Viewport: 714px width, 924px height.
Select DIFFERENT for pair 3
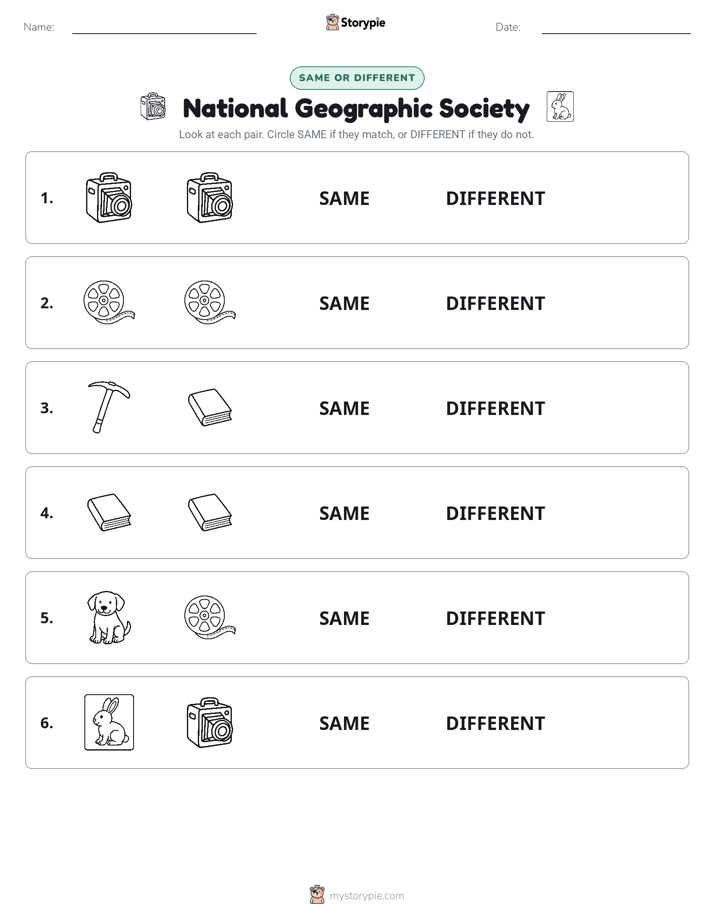tap(495, 408)
